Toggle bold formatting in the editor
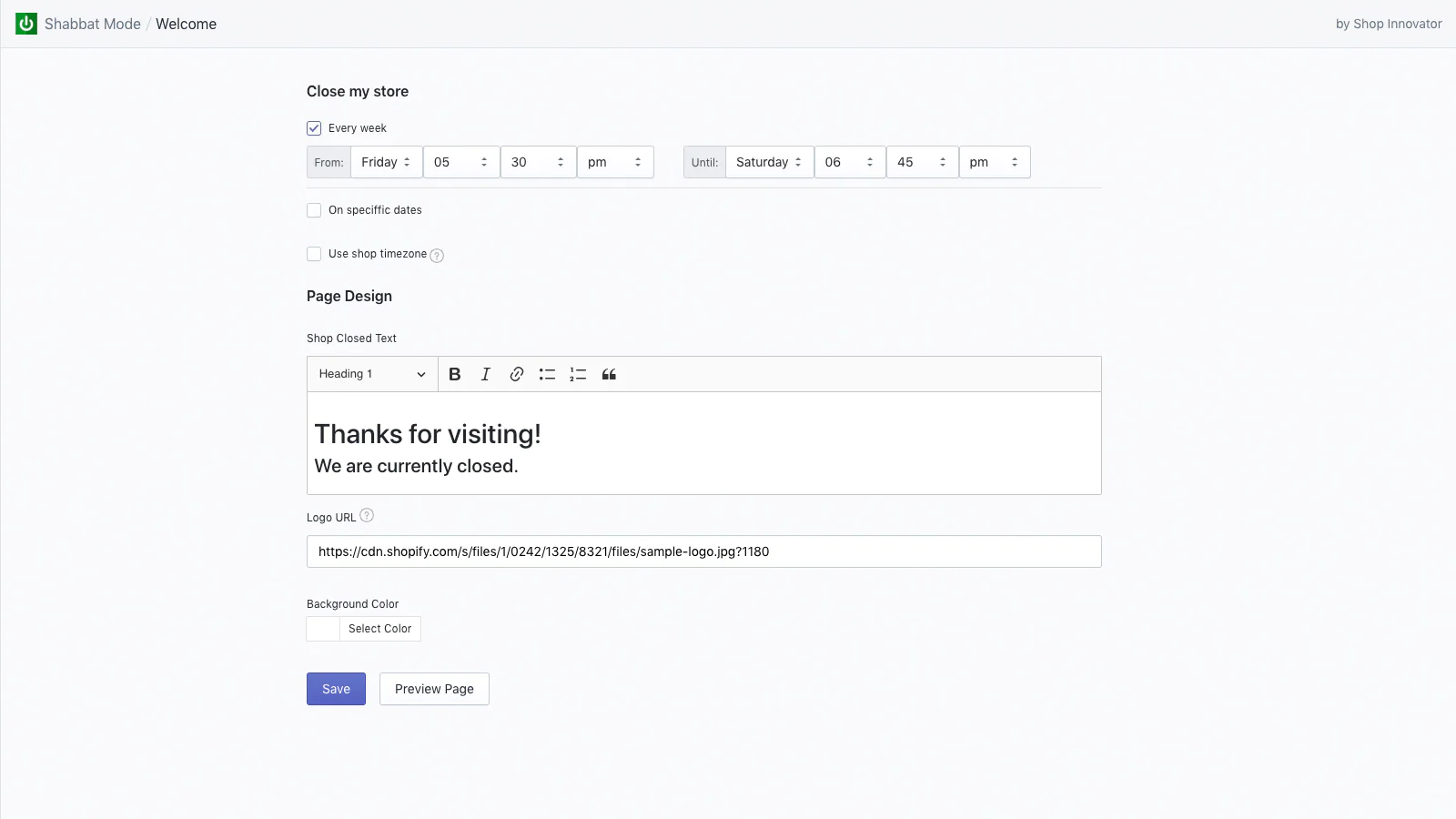The width and height of the screenshot is (1456, 819). 455,374
